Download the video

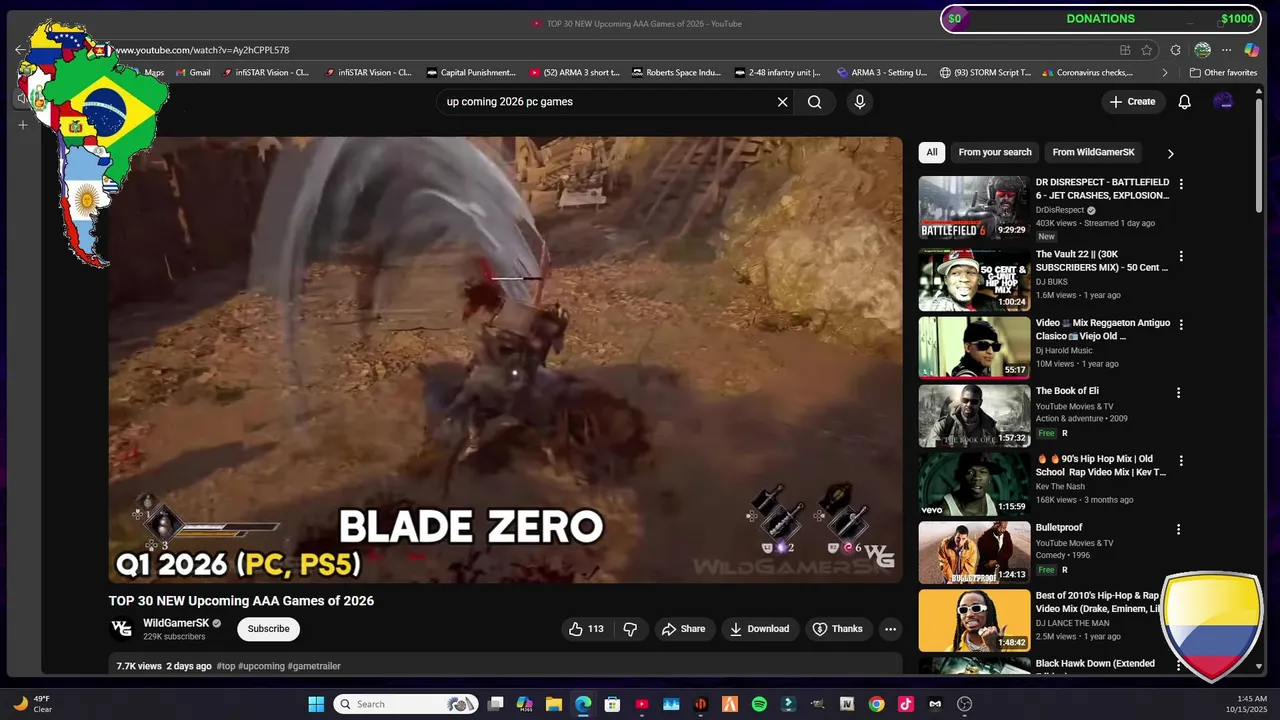pos(759,629)
